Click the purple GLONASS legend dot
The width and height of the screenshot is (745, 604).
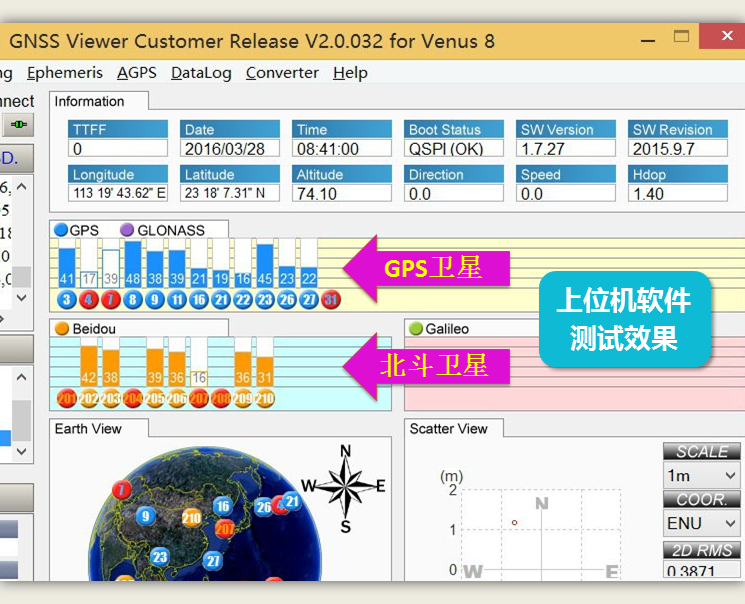pos(127,230)
